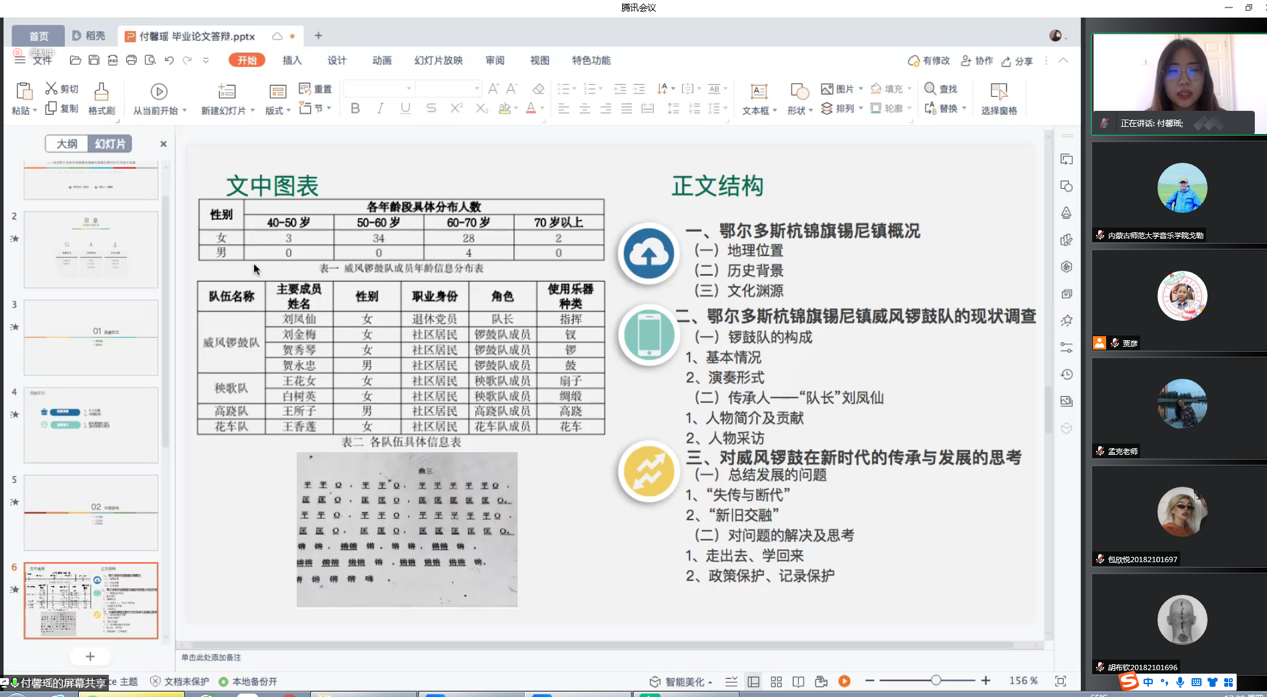Click the Format Painter (格式刷) icon
The width and height of the screenshot is (1267, 697).
coord(101,92)
